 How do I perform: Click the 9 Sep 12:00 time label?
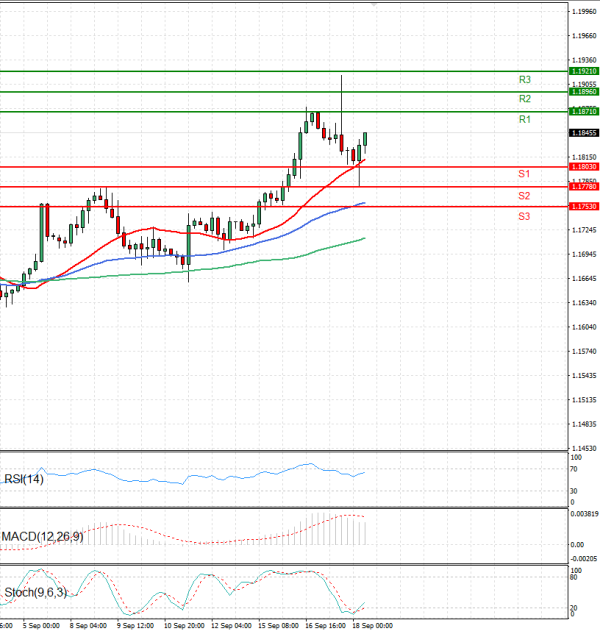(135, 626)
